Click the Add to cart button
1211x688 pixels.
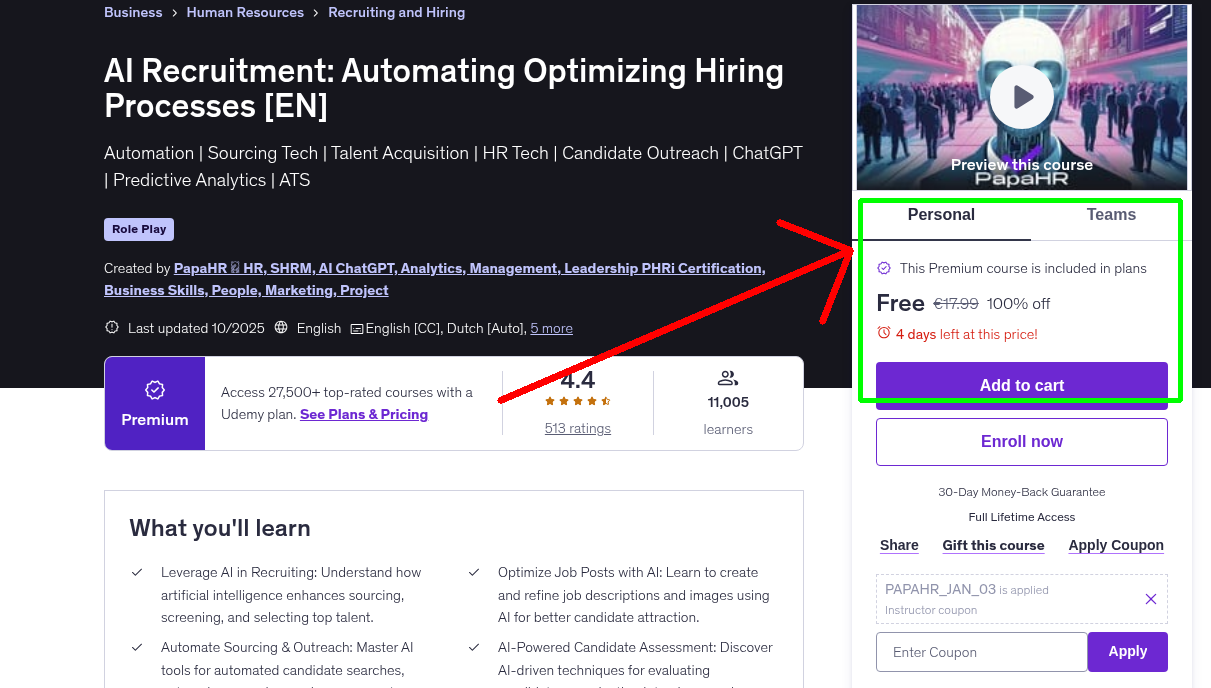tap(1021, 385)
